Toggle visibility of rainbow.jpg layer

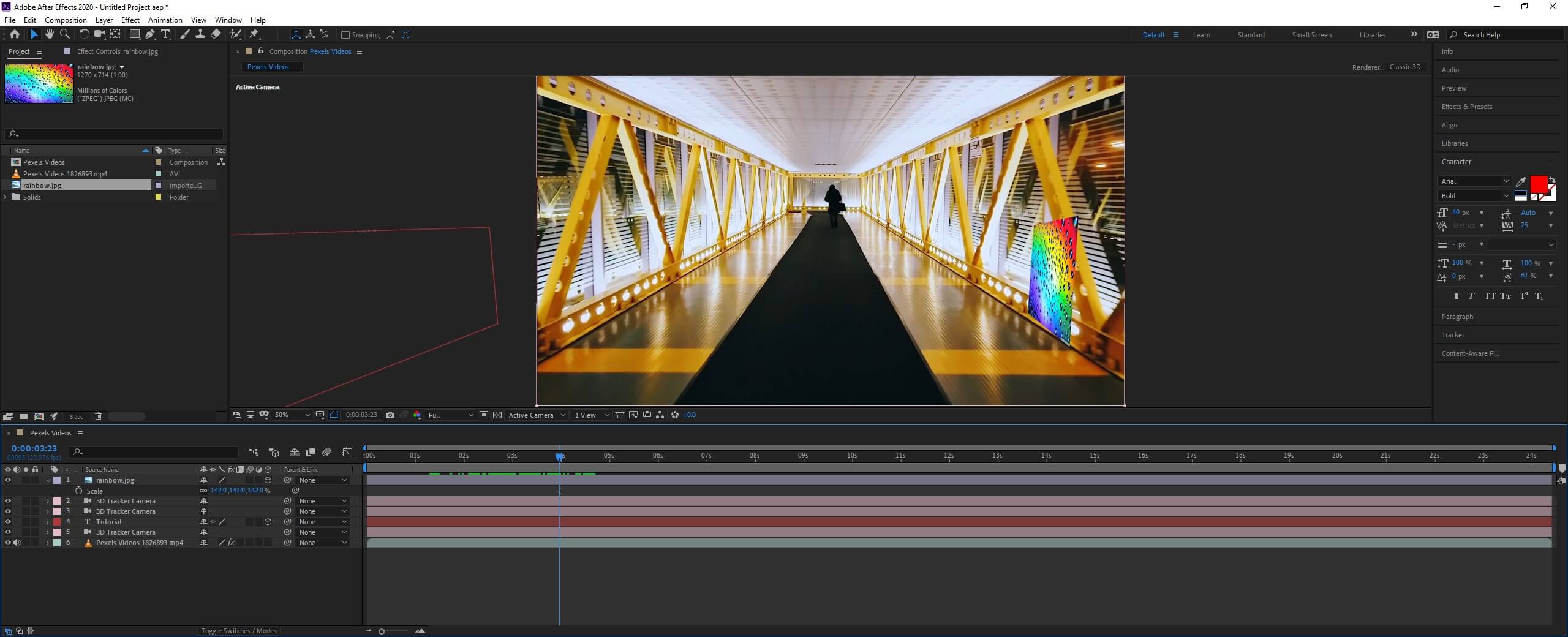coord(8,480)
